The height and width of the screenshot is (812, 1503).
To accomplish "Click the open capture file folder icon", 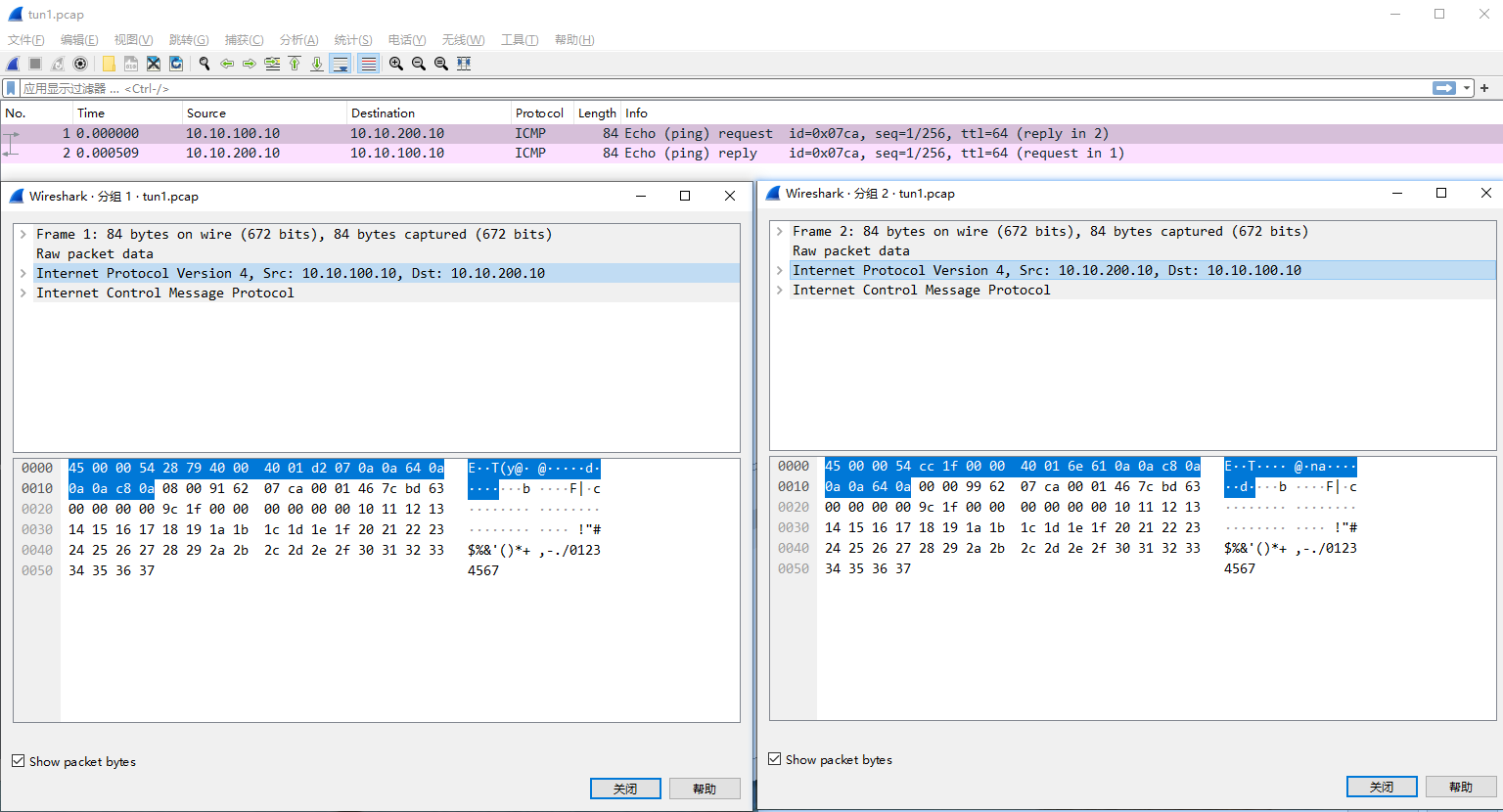I will [109, 64].
